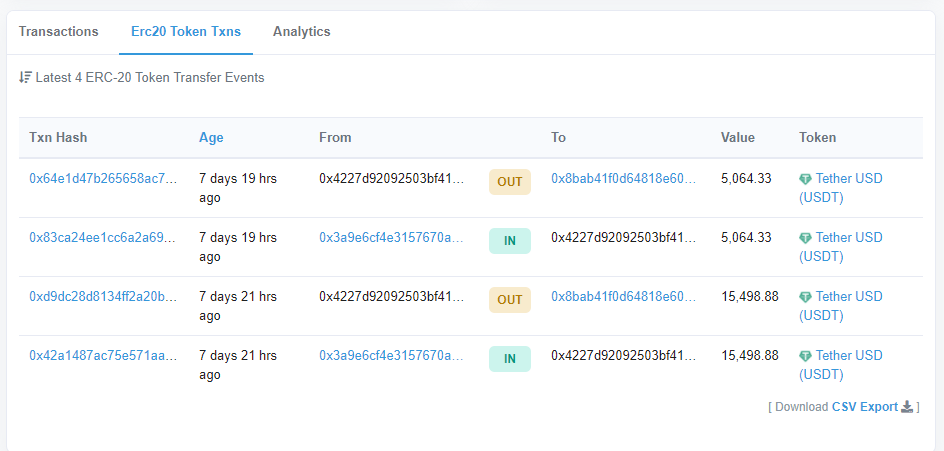Screen dimensions: 944x451
Task: Open From address 0x3a9e6cf4e3157670a in 15,498.88 row
Action: click(x=392, y=355)
